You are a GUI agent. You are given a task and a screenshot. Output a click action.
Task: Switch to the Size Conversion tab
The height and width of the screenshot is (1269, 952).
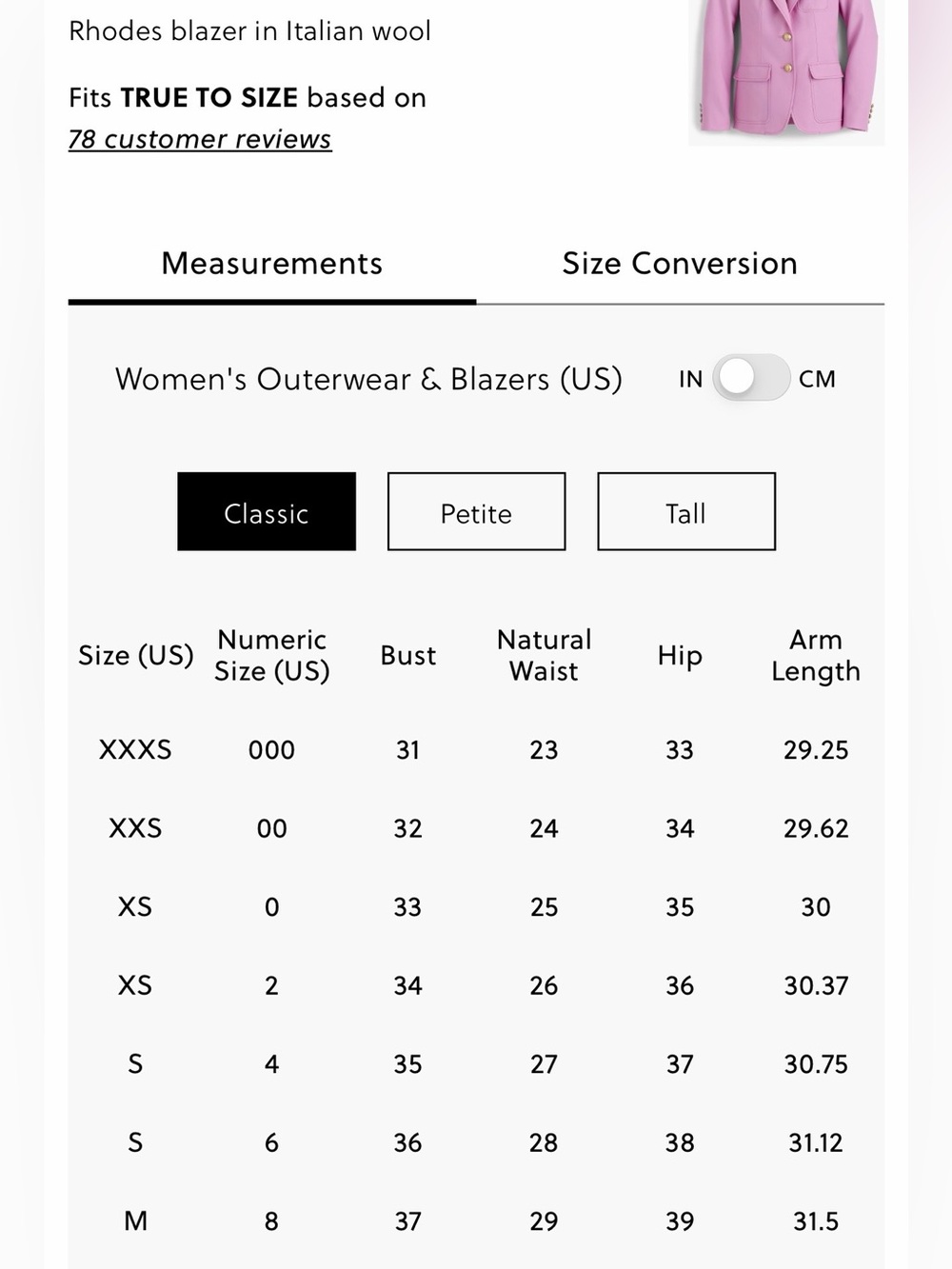(x=680, y=264)
